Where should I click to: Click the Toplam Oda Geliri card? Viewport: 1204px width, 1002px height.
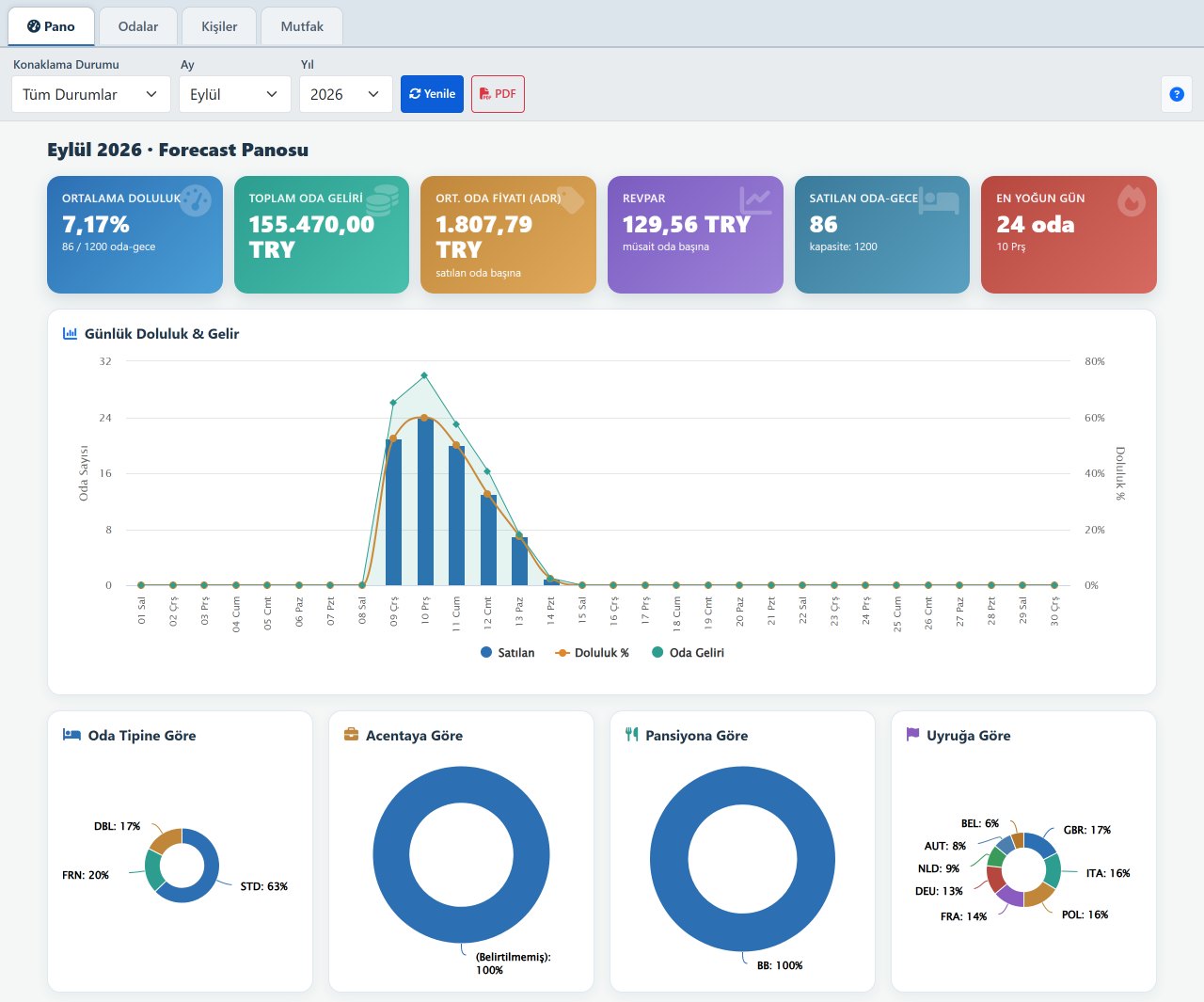tap(322, 234)
